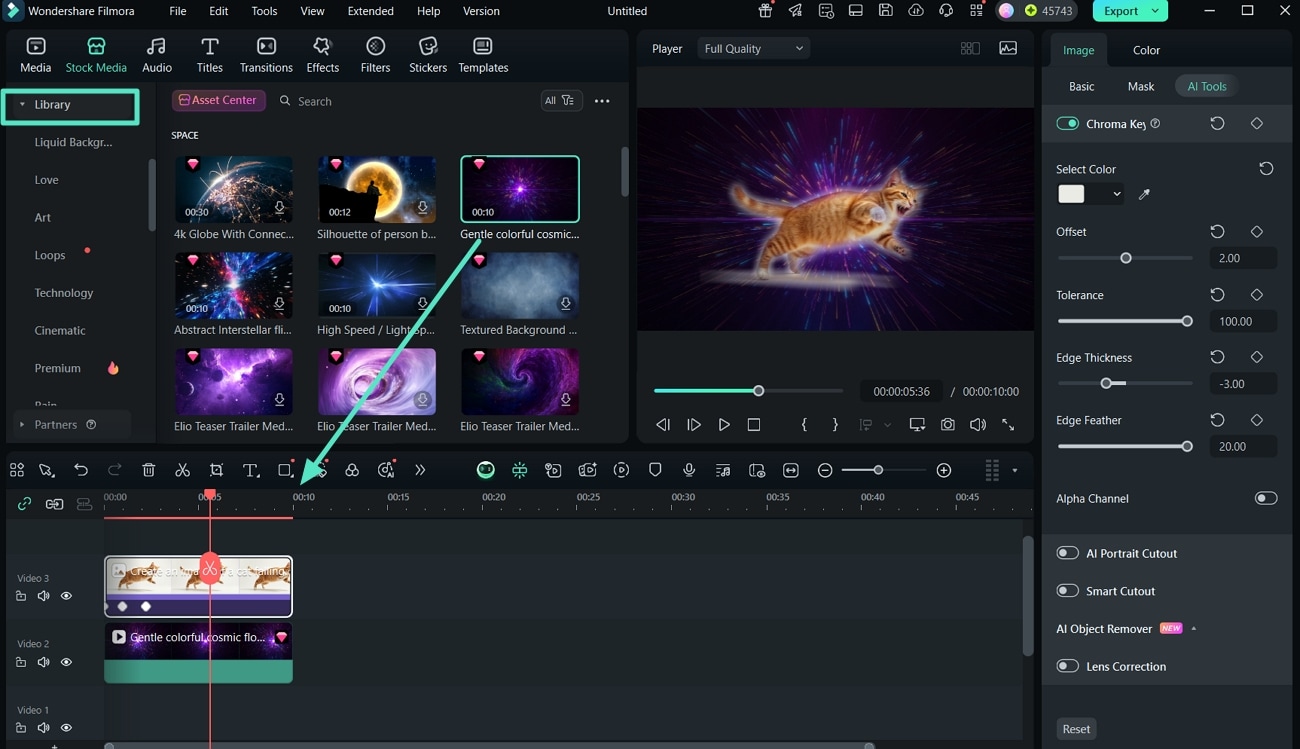Image resolution: width=1300 pixels, height=749 pixels.
Task: Add text with the Text tool icon
Action: [251, 470]
